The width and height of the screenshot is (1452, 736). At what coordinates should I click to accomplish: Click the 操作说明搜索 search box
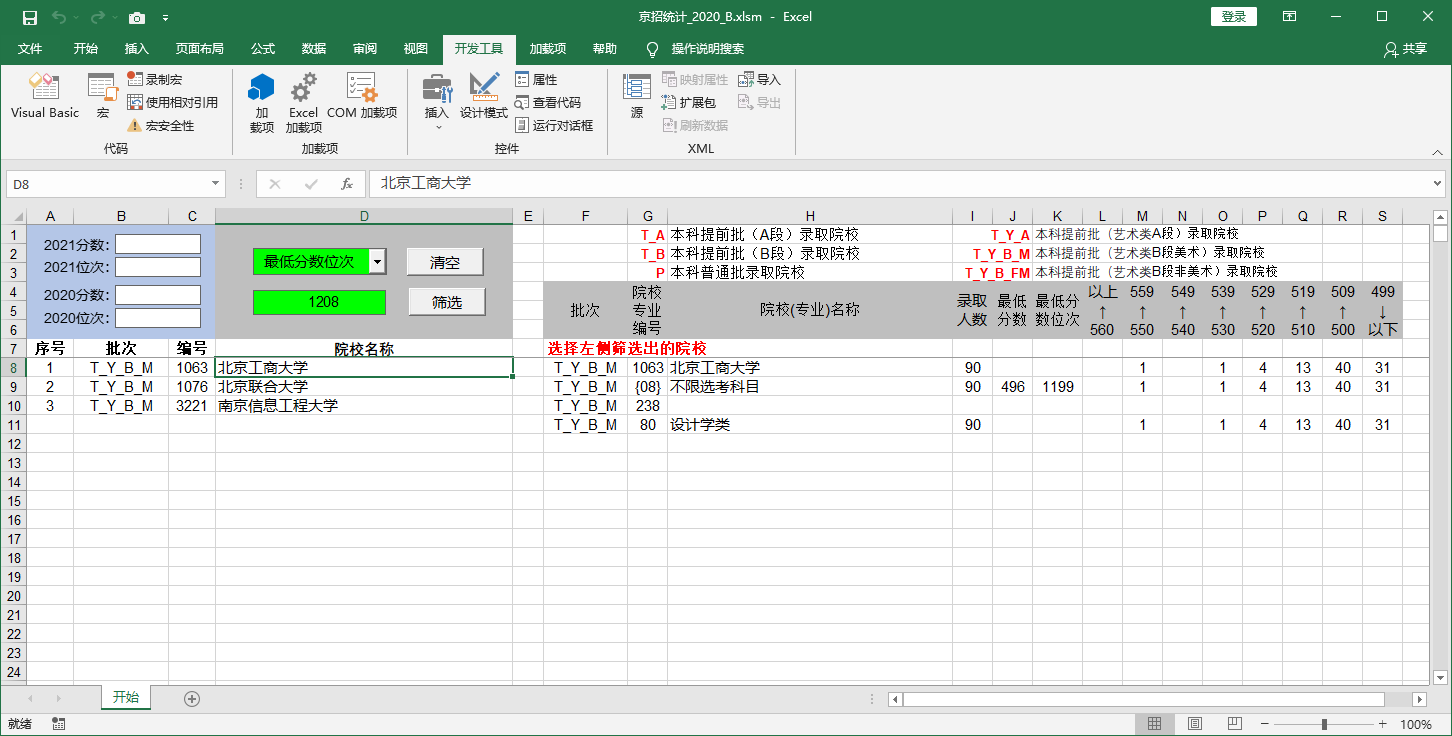coord(707,48)
